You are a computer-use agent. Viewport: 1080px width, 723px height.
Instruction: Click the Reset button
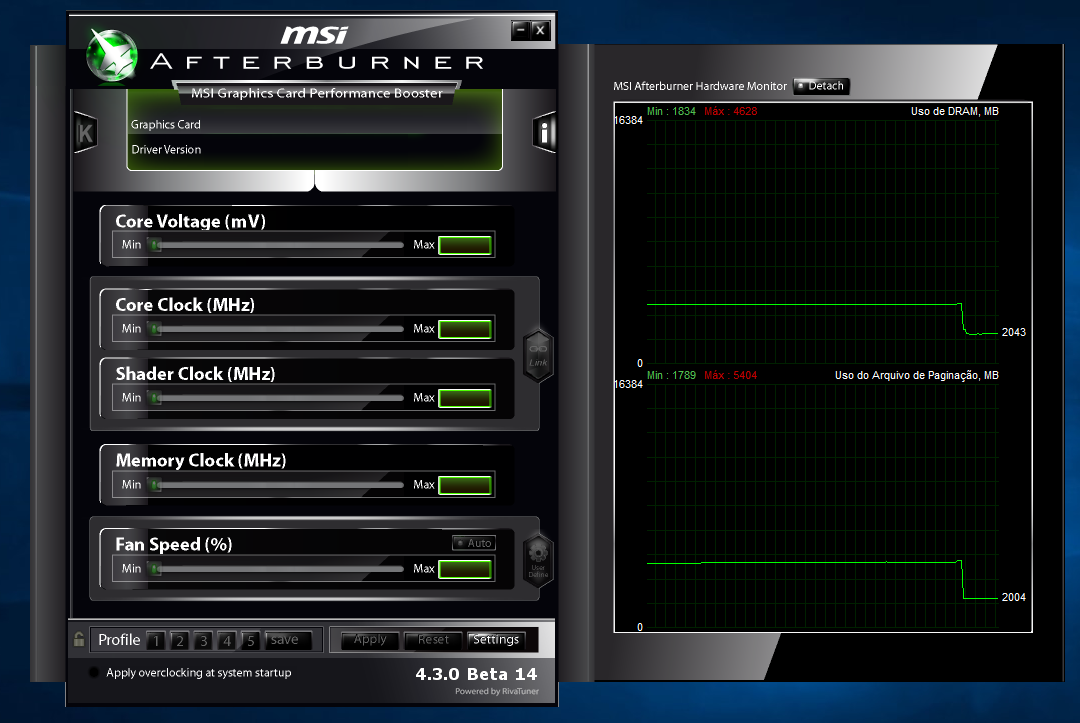(433, 640)
